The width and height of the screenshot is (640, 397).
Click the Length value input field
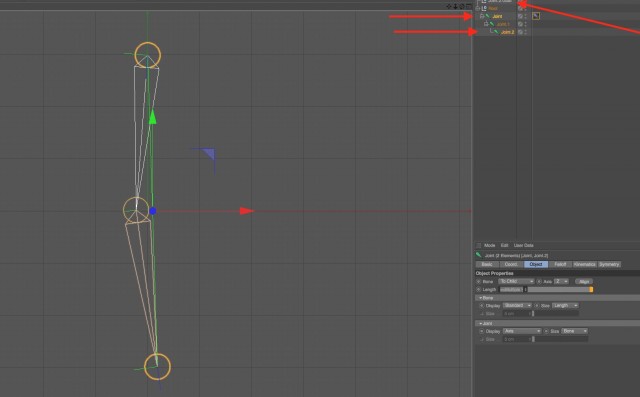511,290
